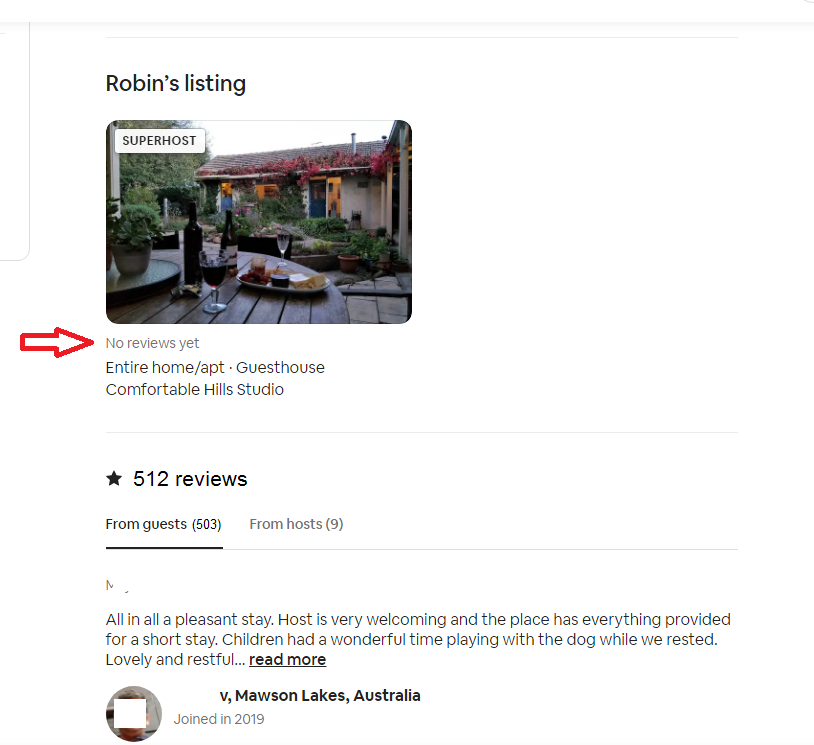814x745 pixels.
Task: Open the Comfortable Hills Studio title link
Action: point(195,389)
